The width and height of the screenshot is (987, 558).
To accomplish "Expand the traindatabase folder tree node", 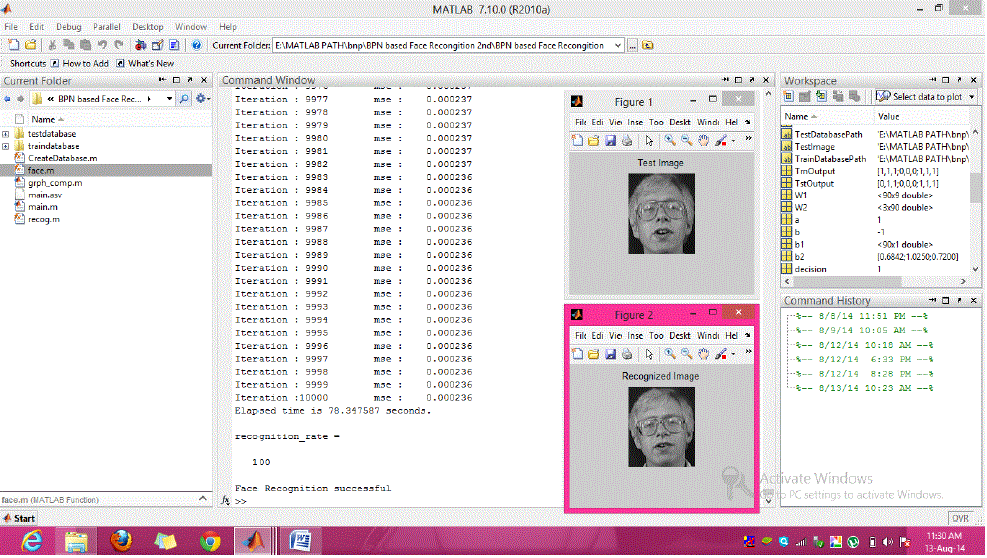I will tap(7, 146).
